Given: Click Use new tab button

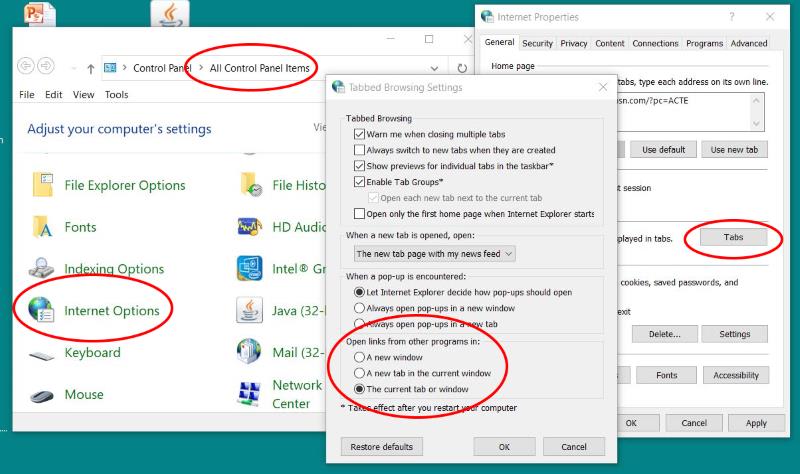Looking at the screenshot, I should point(734,149).
